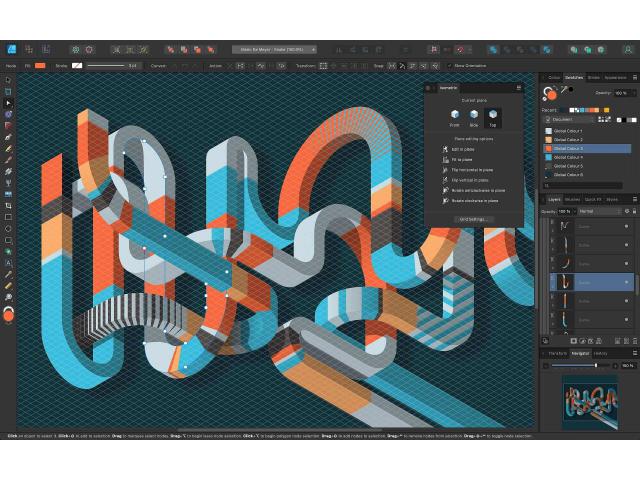Switch to the History tab
The image size is (640, 480).
click(600, 353)
